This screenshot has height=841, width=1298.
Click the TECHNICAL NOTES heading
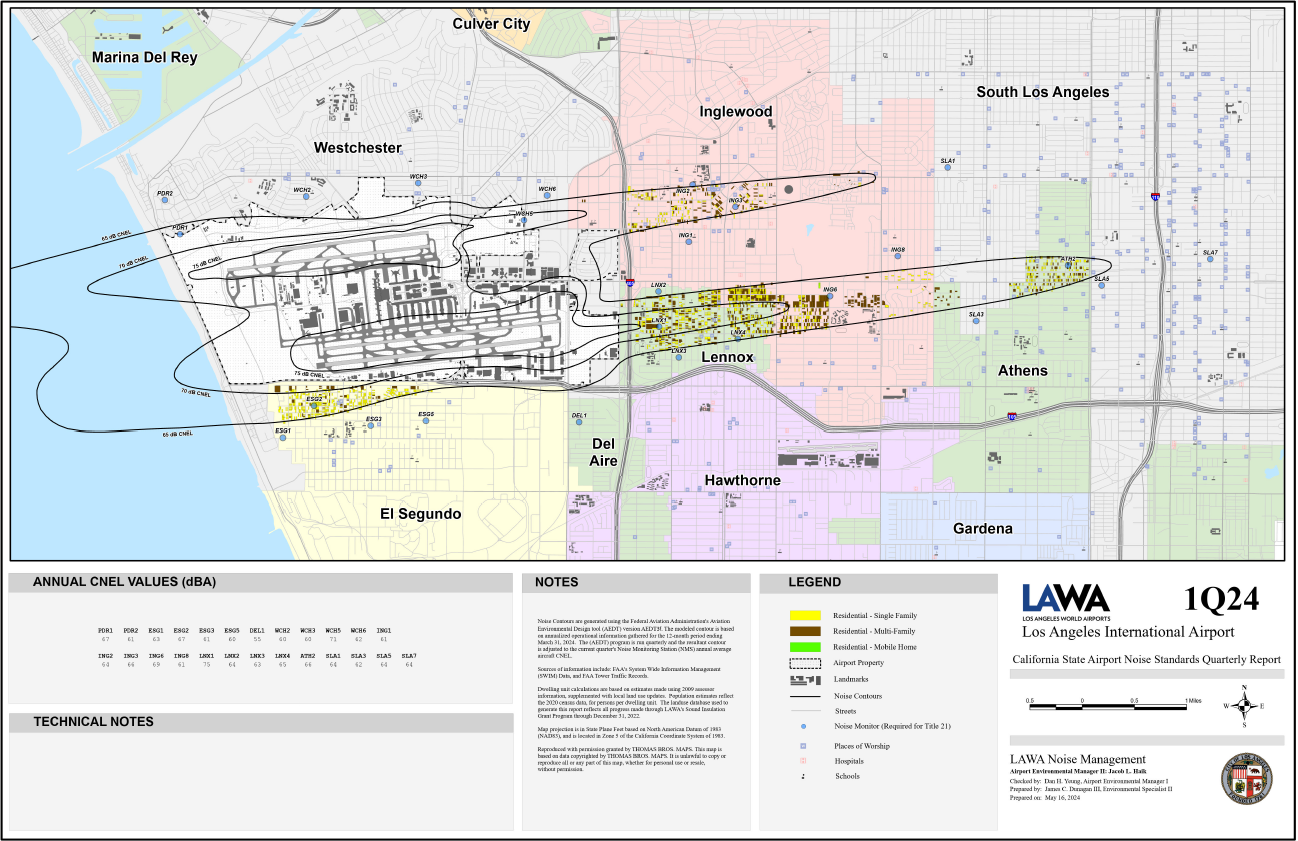[94, 721]
